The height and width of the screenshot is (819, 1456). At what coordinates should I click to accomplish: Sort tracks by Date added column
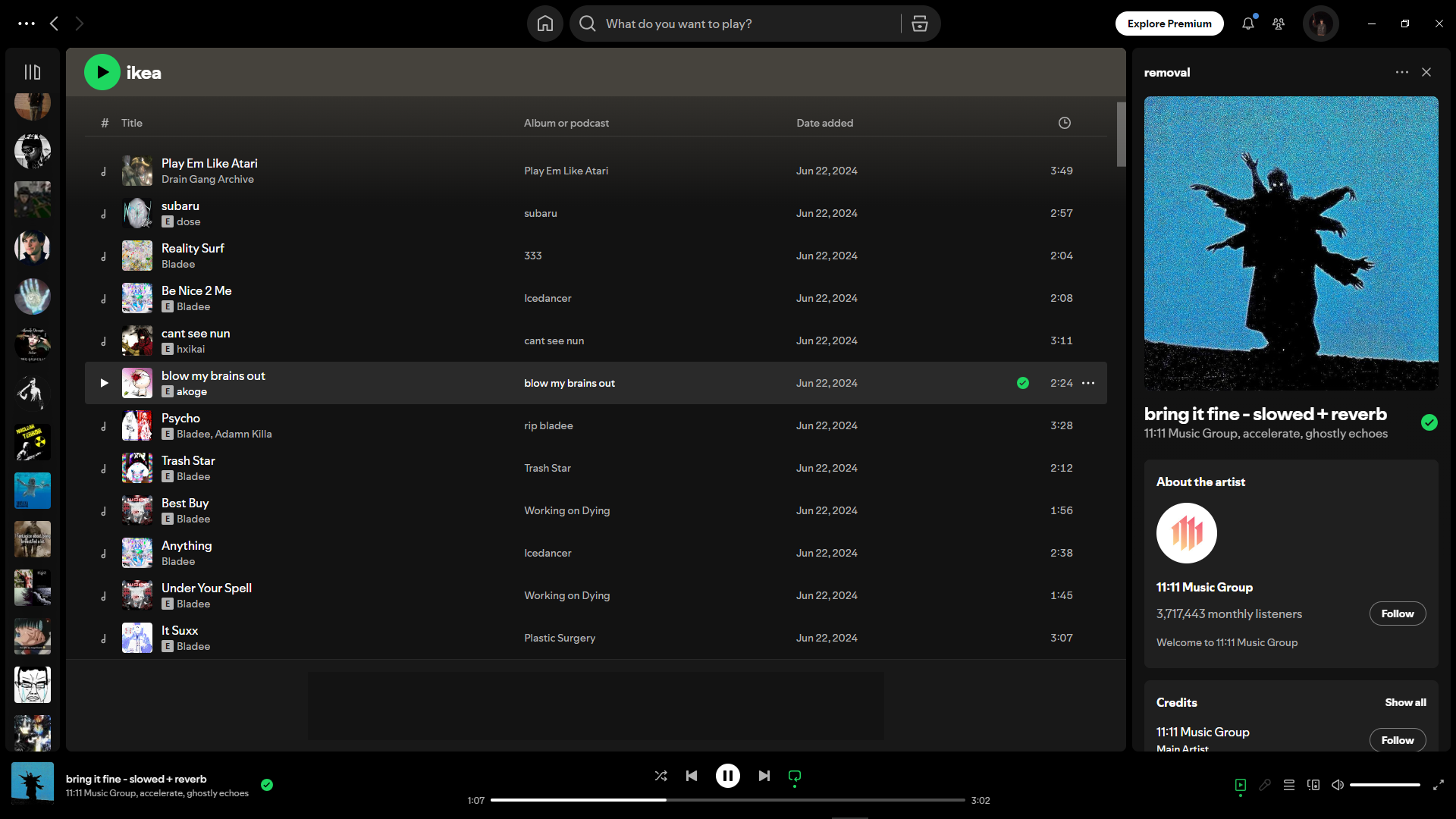tap(824, 123)
